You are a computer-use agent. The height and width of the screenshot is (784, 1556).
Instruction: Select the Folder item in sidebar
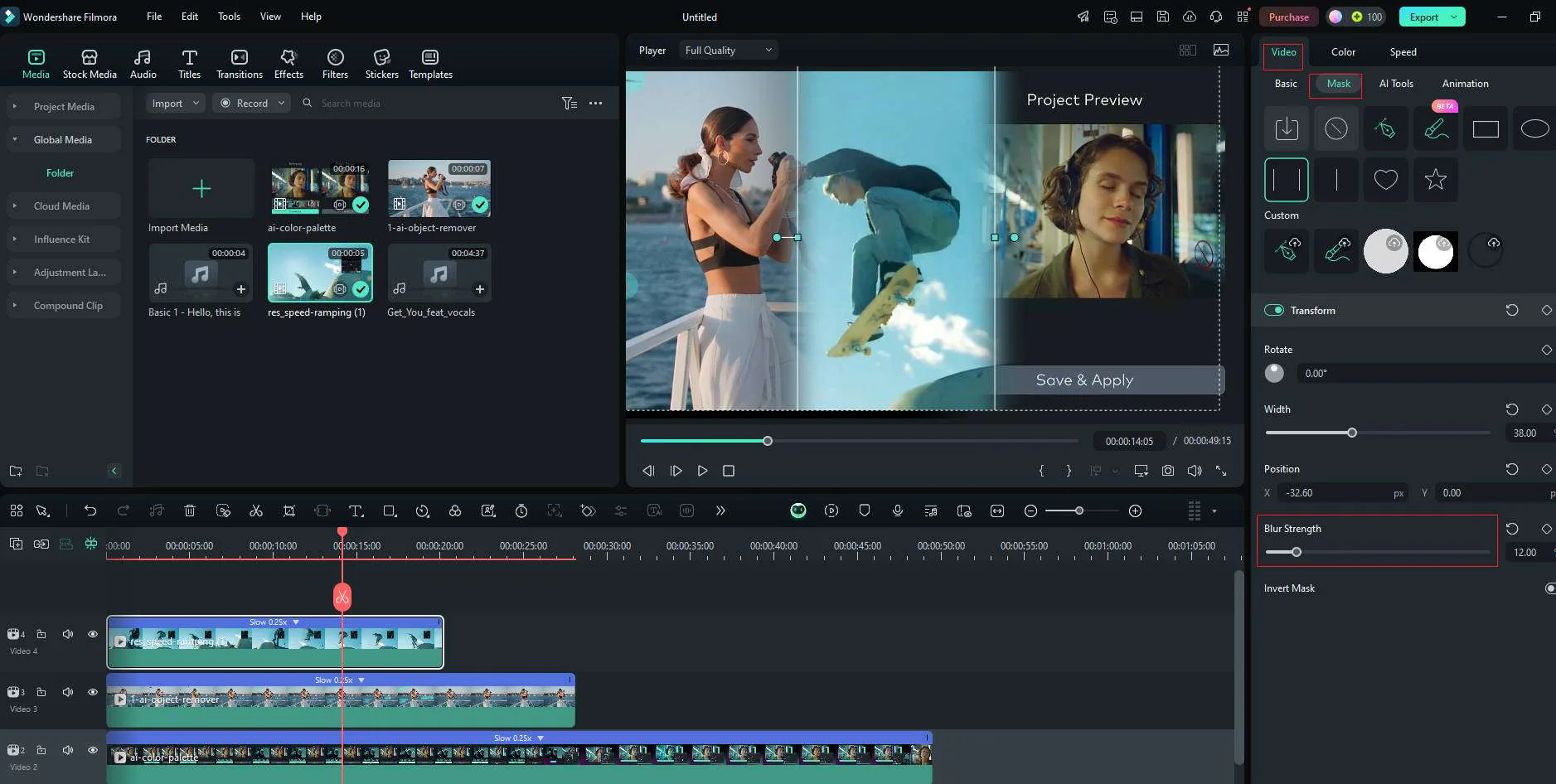60,173
